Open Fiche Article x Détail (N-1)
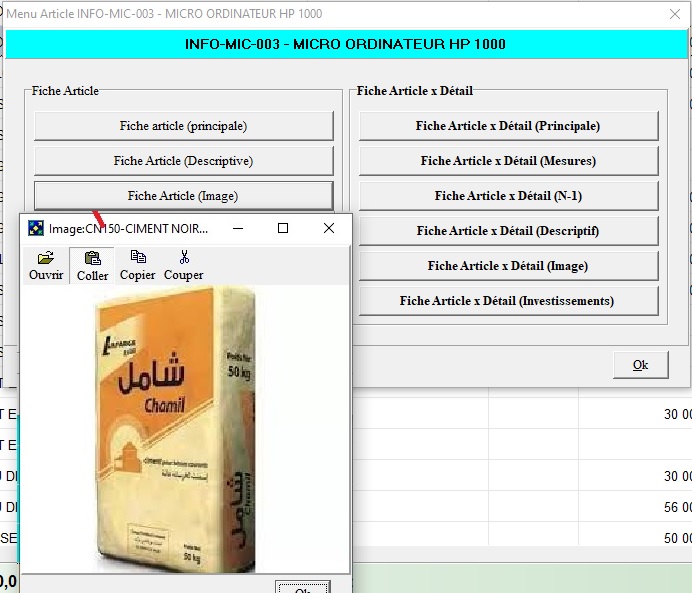The image size is (692, 593). point(508,196)
